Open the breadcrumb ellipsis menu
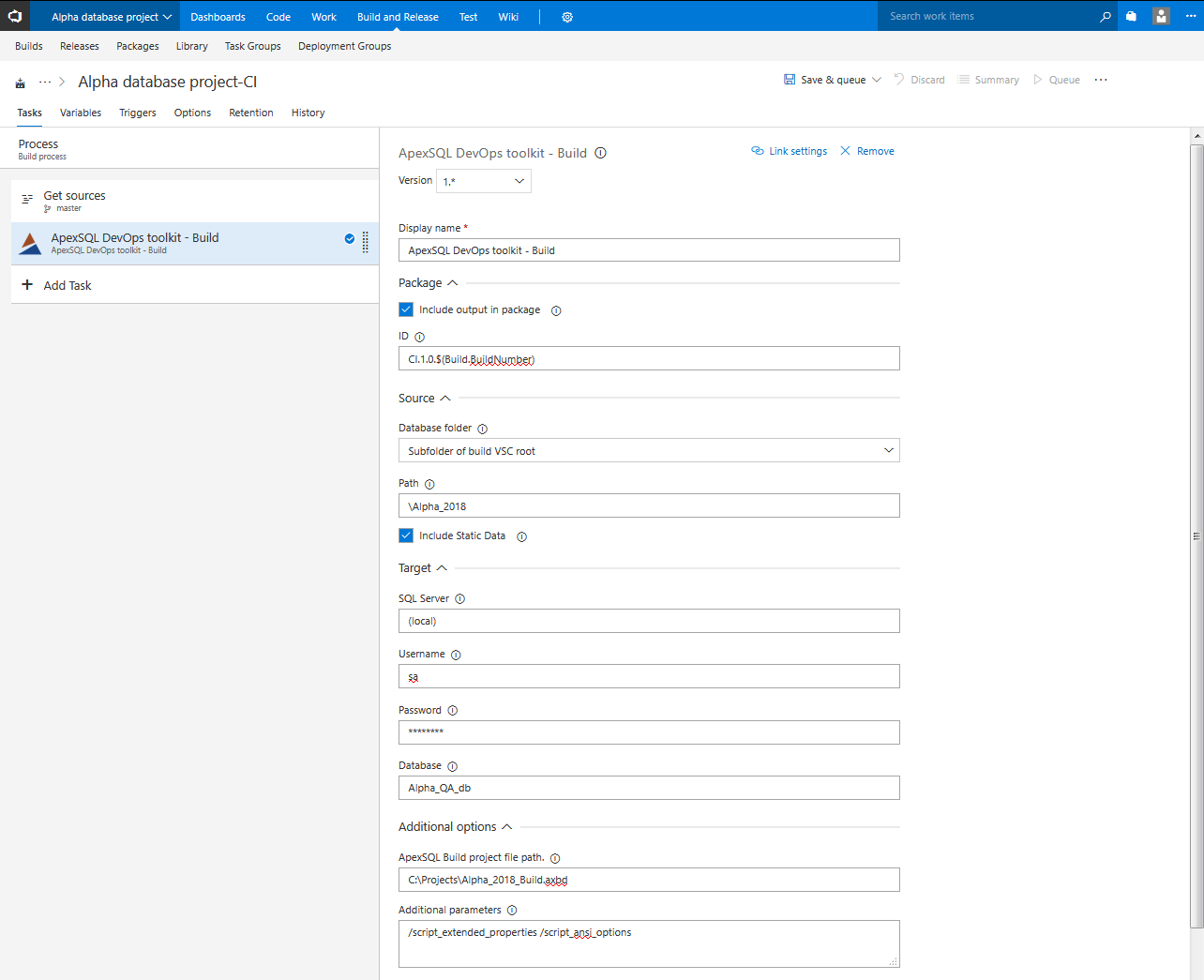Screen dimensions: 1204x980 pos(45,83)
